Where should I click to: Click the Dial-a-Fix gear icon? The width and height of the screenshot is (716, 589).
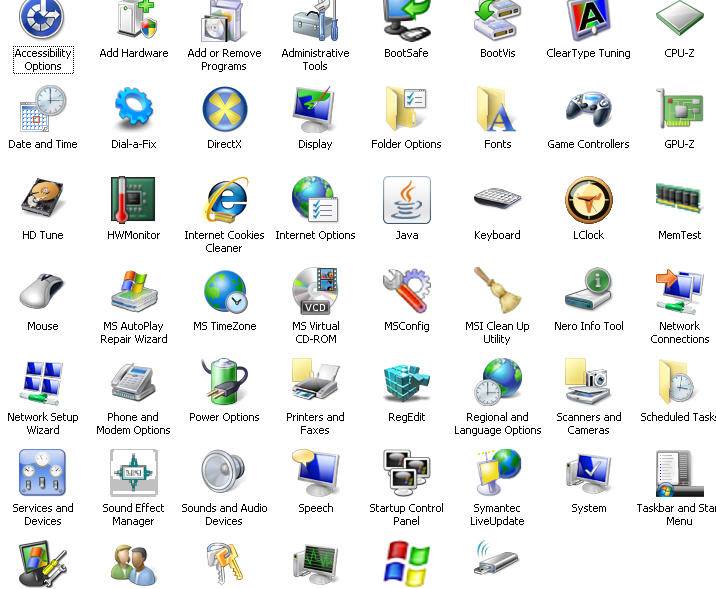[134, 109]
